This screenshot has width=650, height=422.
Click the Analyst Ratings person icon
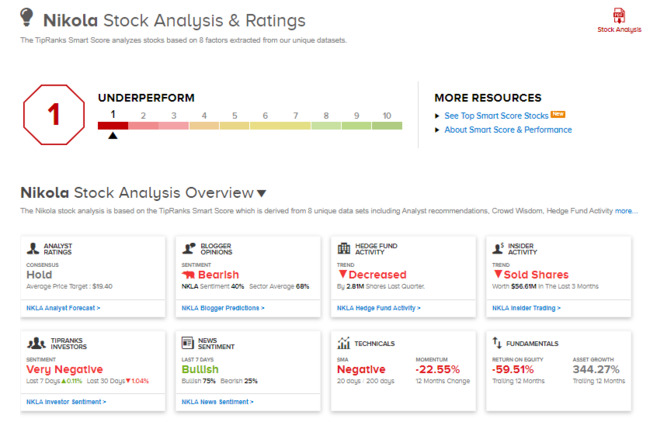[33, 247]
